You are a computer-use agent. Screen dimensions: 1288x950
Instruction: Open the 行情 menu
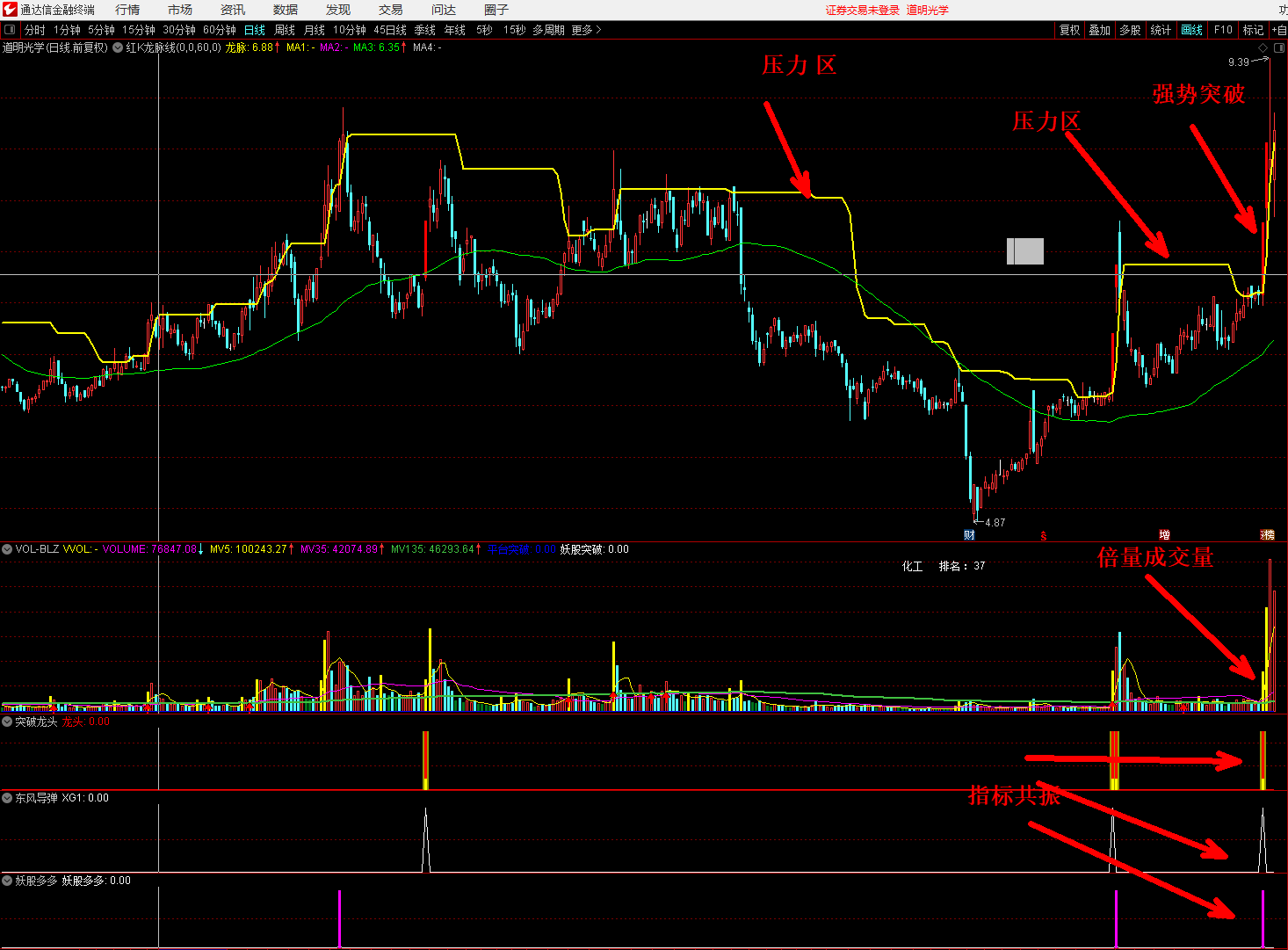[127, 10]
